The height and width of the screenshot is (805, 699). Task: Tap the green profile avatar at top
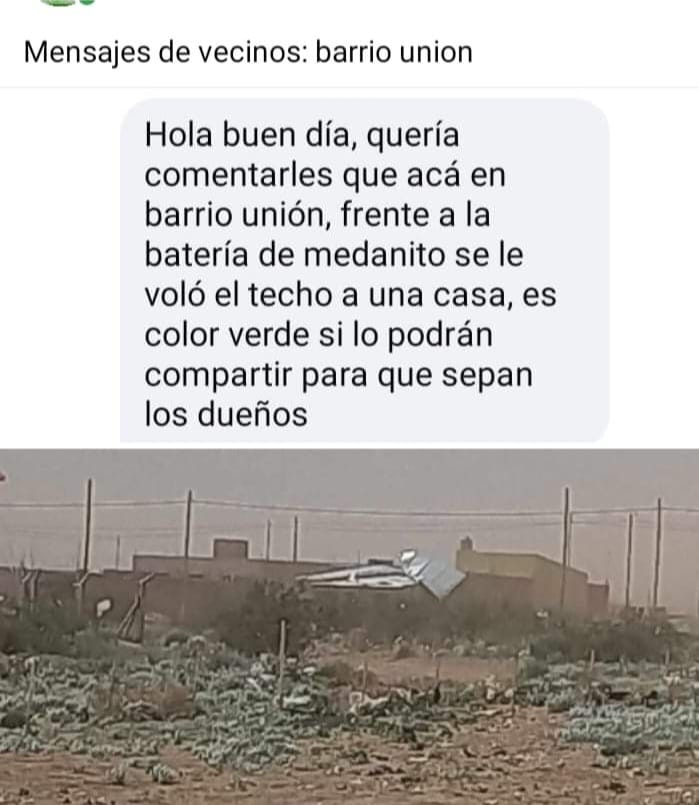click(60, 2)
